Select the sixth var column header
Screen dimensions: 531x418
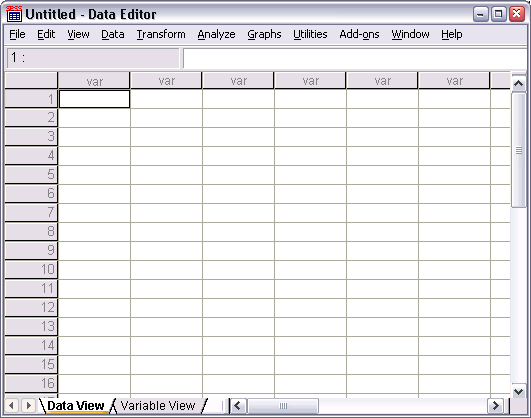(454, 81)
